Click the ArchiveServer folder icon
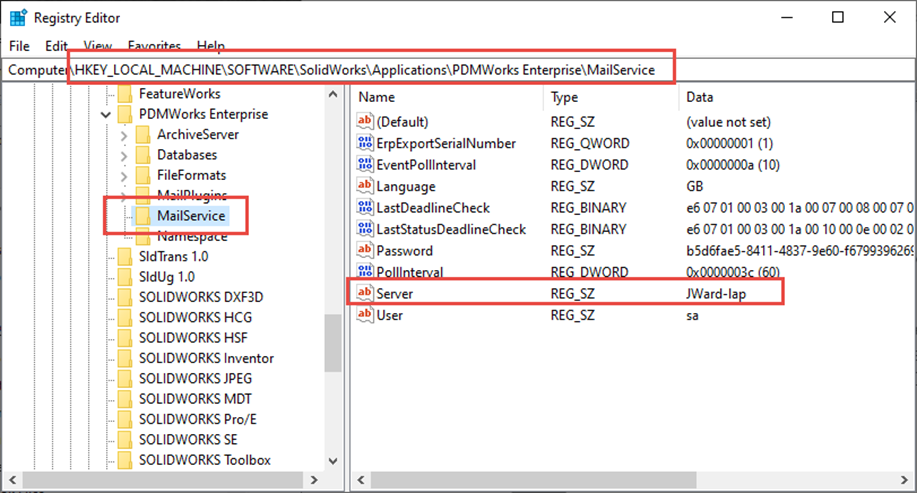Viewport: 917px width, 493px height. (143, 135)
